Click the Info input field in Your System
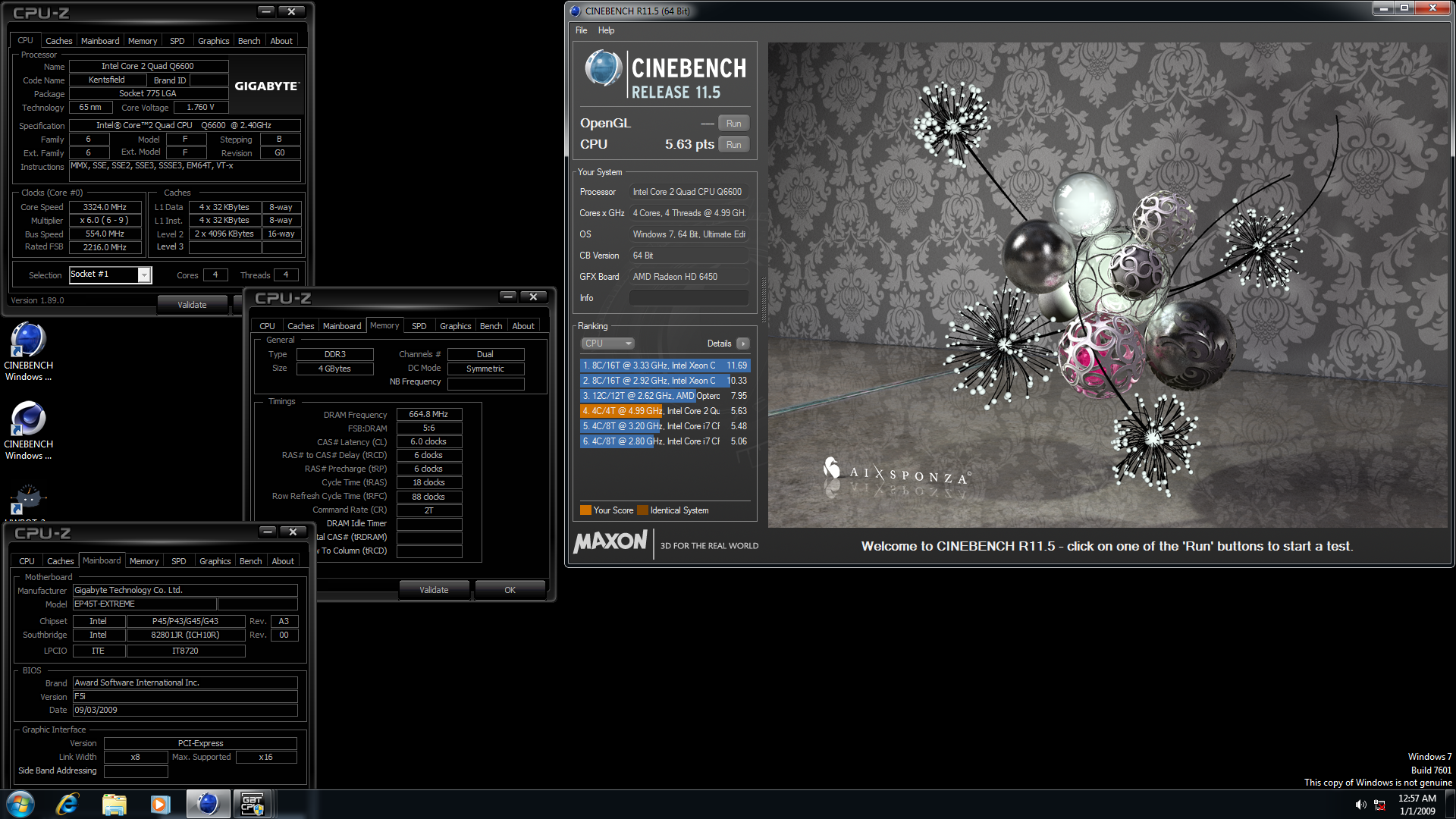The image size is (1456, 819). pos(689,298)
